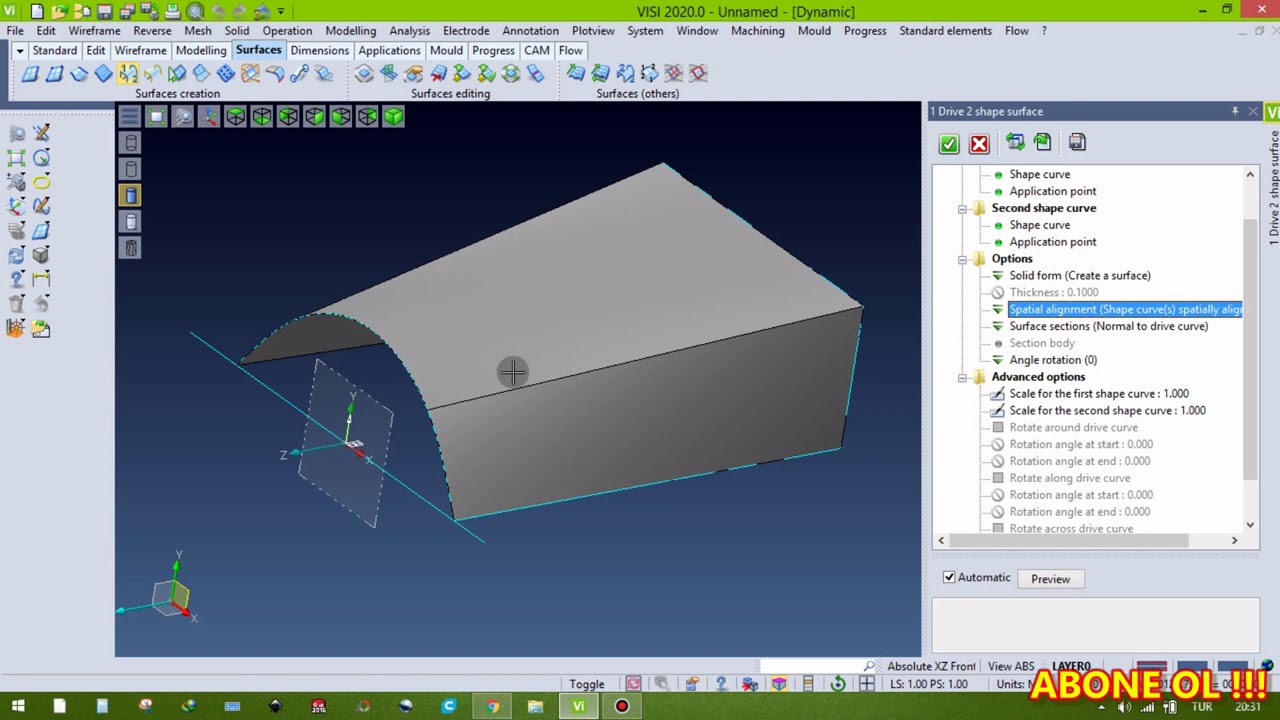
Task: Click the dimension measure tool in left toolbar
Action: point(41,280)
